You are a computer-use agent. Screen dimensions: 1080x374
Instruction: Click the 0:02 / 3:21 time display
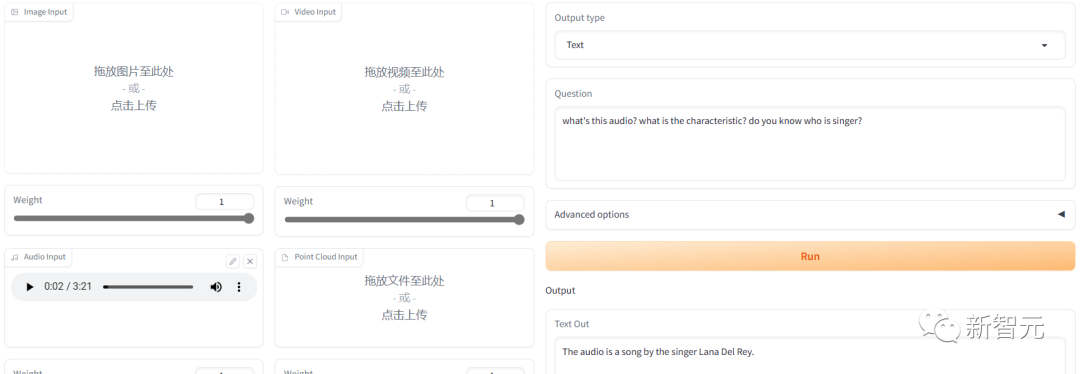pos(68,287)
